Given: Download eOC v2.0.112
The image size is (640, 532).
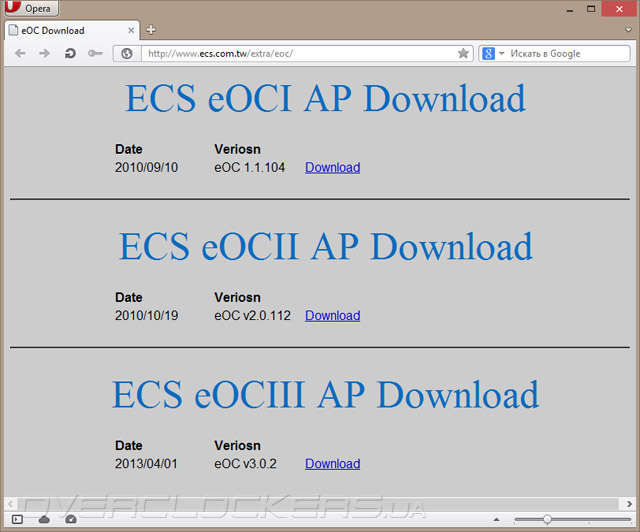Looking at the screenshot, I should pos(333,316).
